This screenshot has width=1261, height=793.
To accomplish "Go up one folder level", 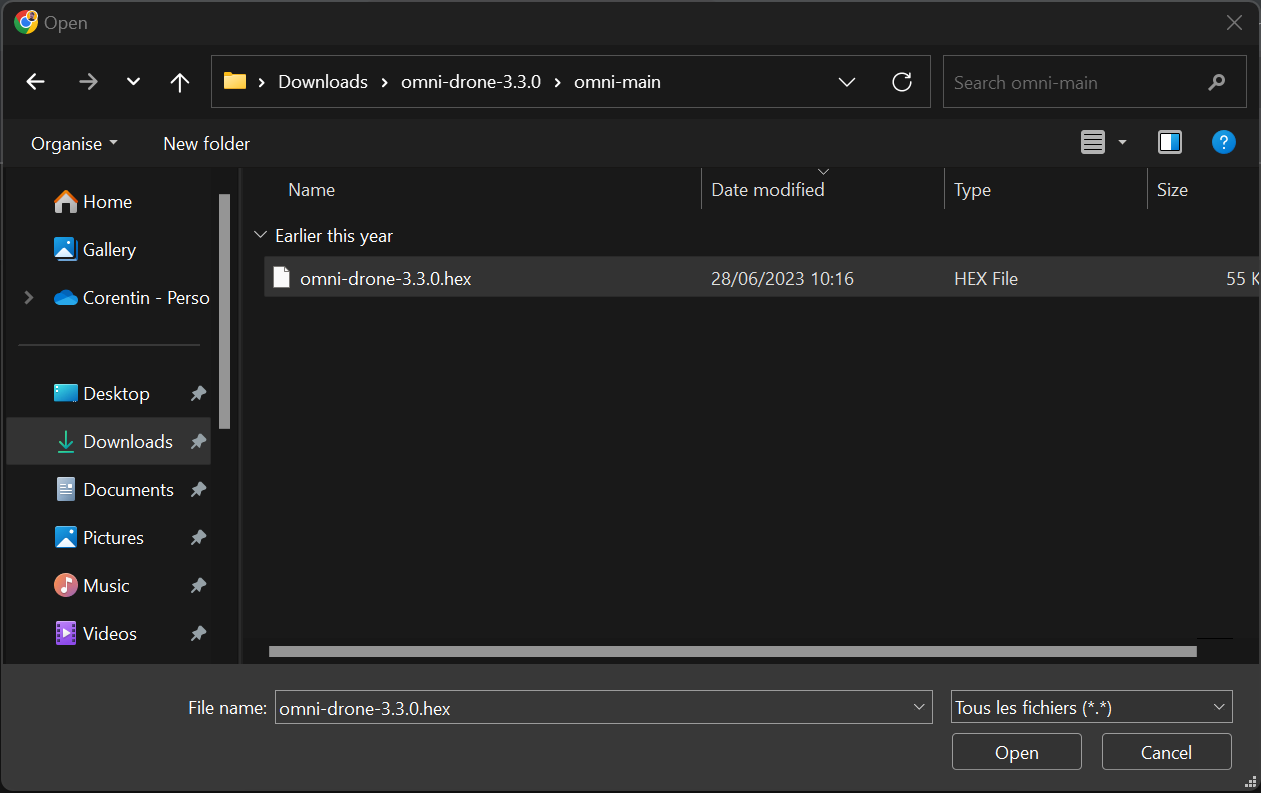I will [180, 82].
